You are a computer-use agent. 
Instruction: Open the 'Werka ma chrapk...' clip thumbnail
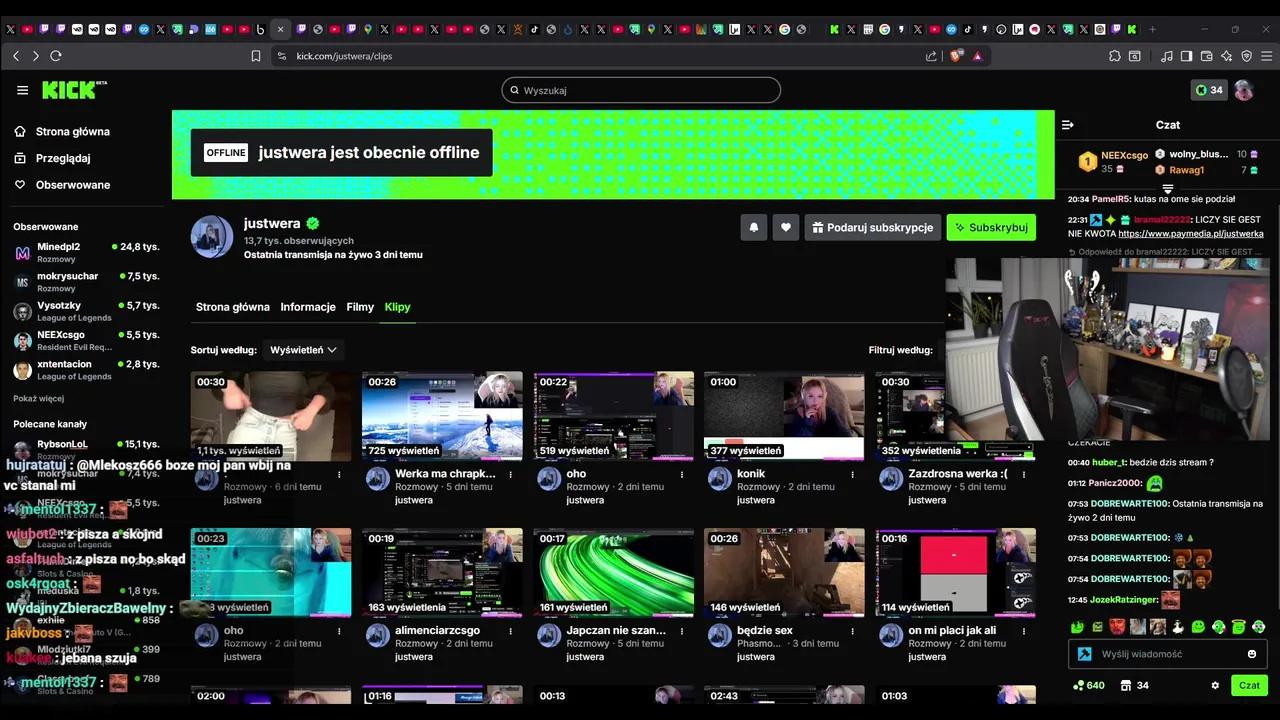click(442, 416)
